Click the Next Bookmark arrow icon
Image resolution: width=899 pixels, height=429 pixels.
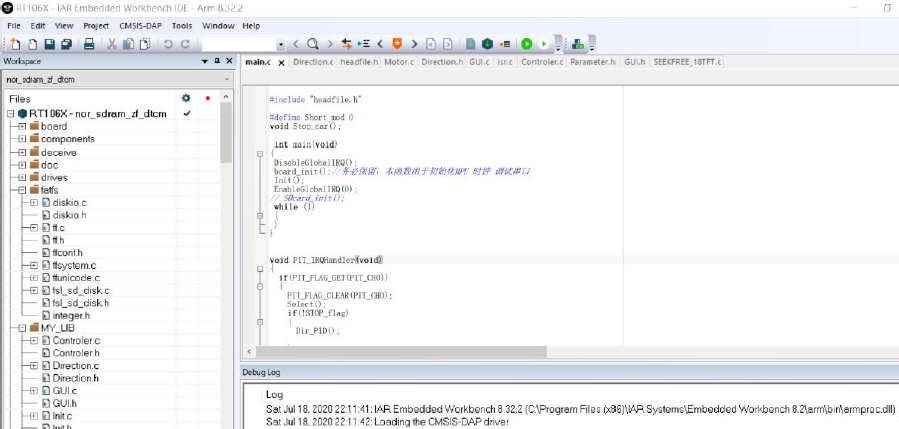(x=414, y=44)
